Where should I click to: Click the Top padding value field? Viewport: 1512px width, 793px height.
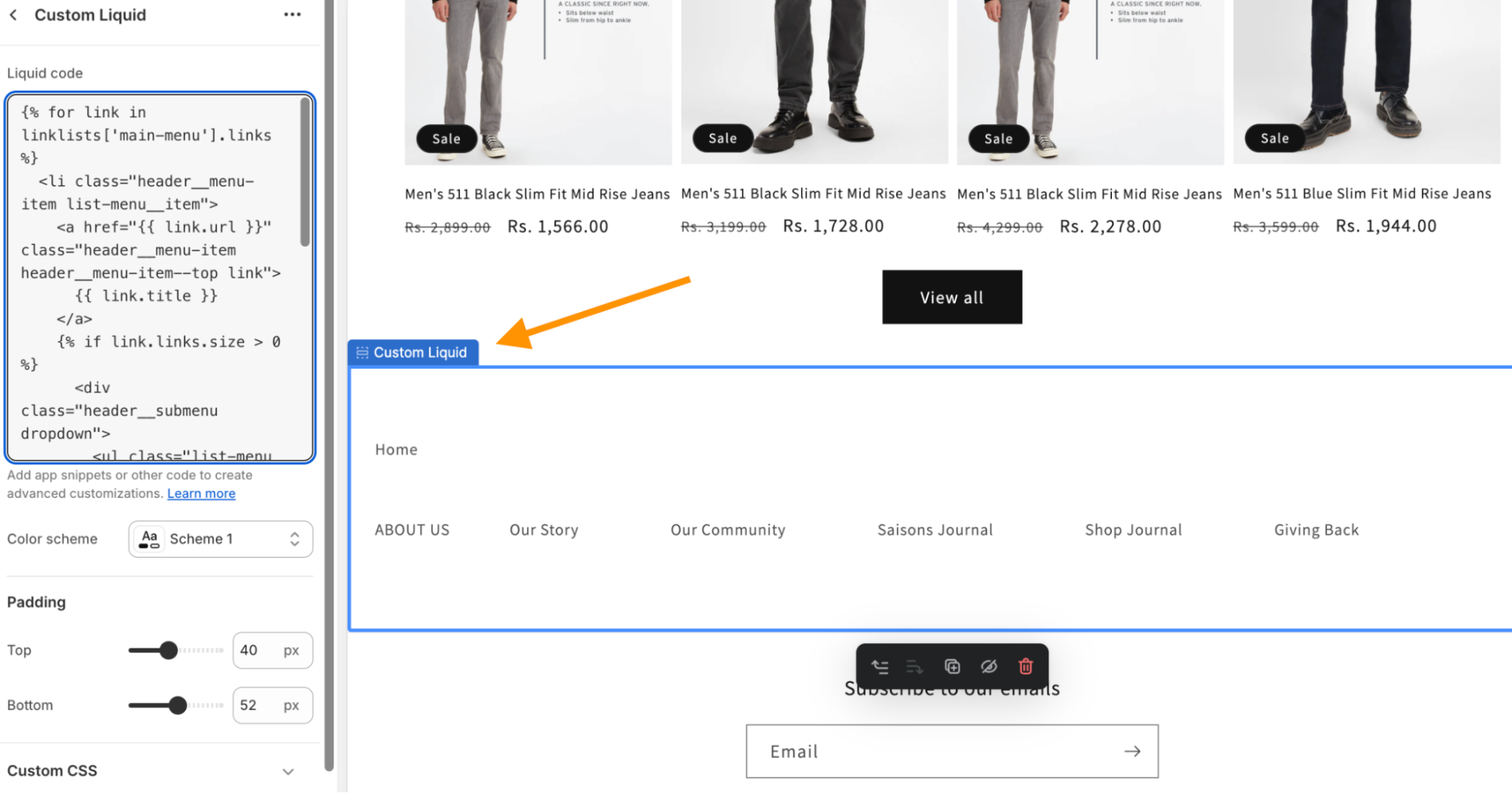coord(272,650)
